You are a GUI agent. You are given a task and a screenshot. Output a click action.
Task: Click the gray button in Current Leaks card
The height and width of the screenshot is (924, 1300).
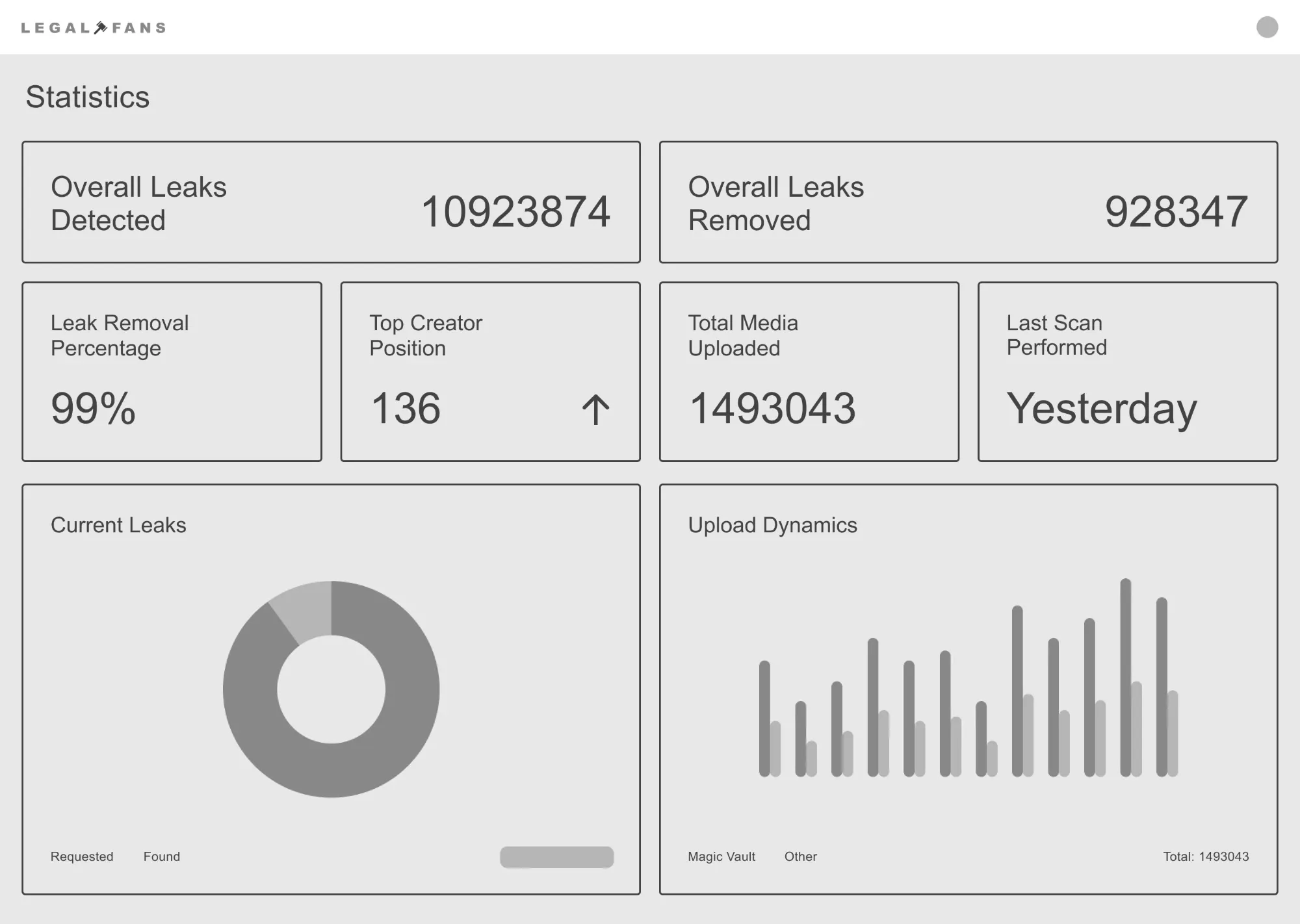coord(556,857)
